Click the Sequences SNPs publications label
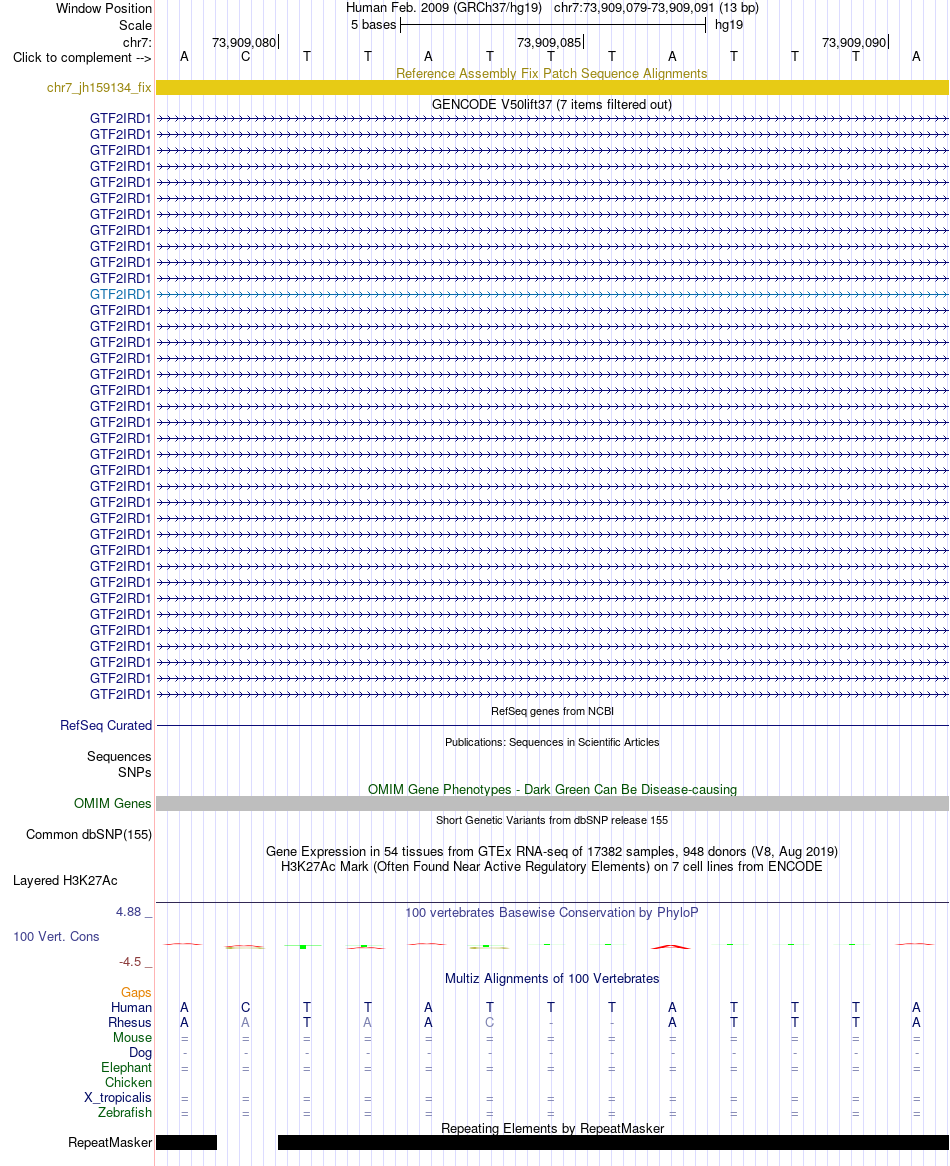 [x=119, y=764]
